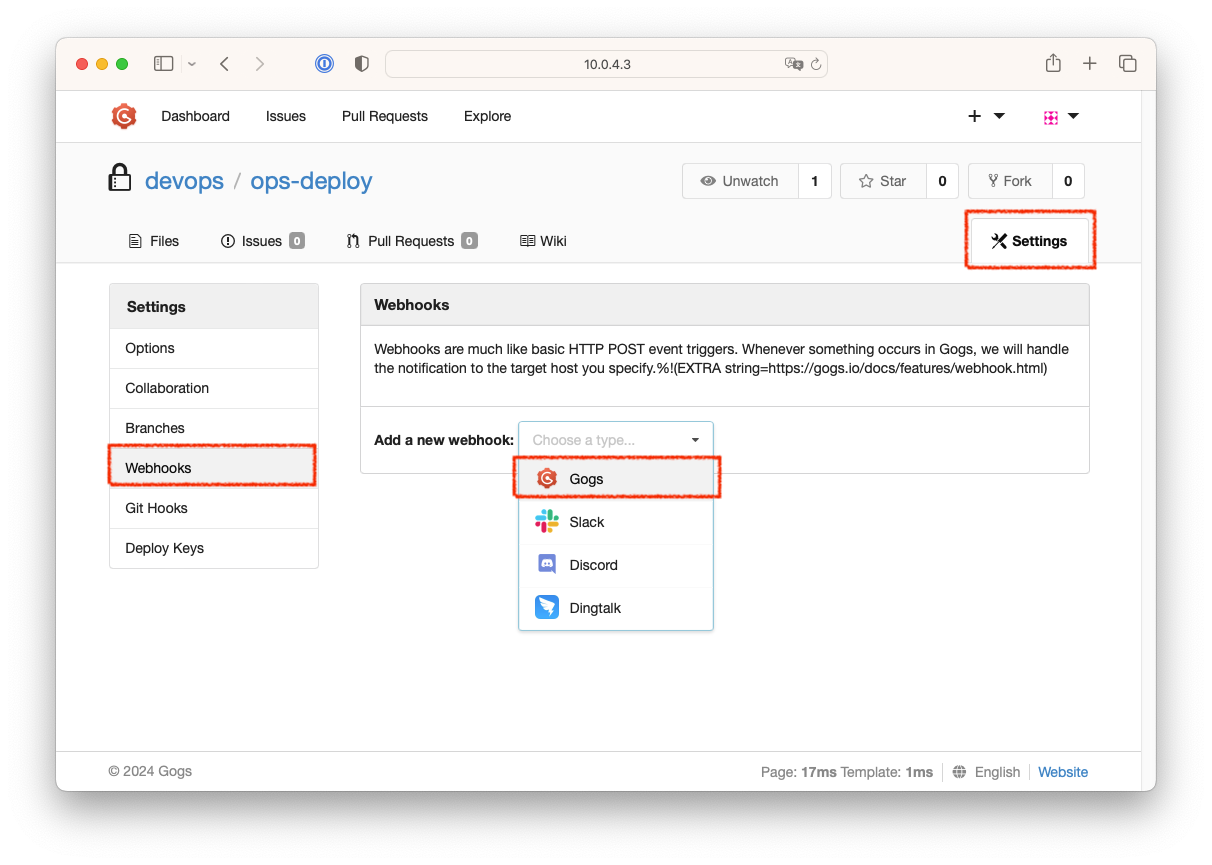Open the devops owner link
Screen dimensions: 1212x865
[x=184, y=181]
